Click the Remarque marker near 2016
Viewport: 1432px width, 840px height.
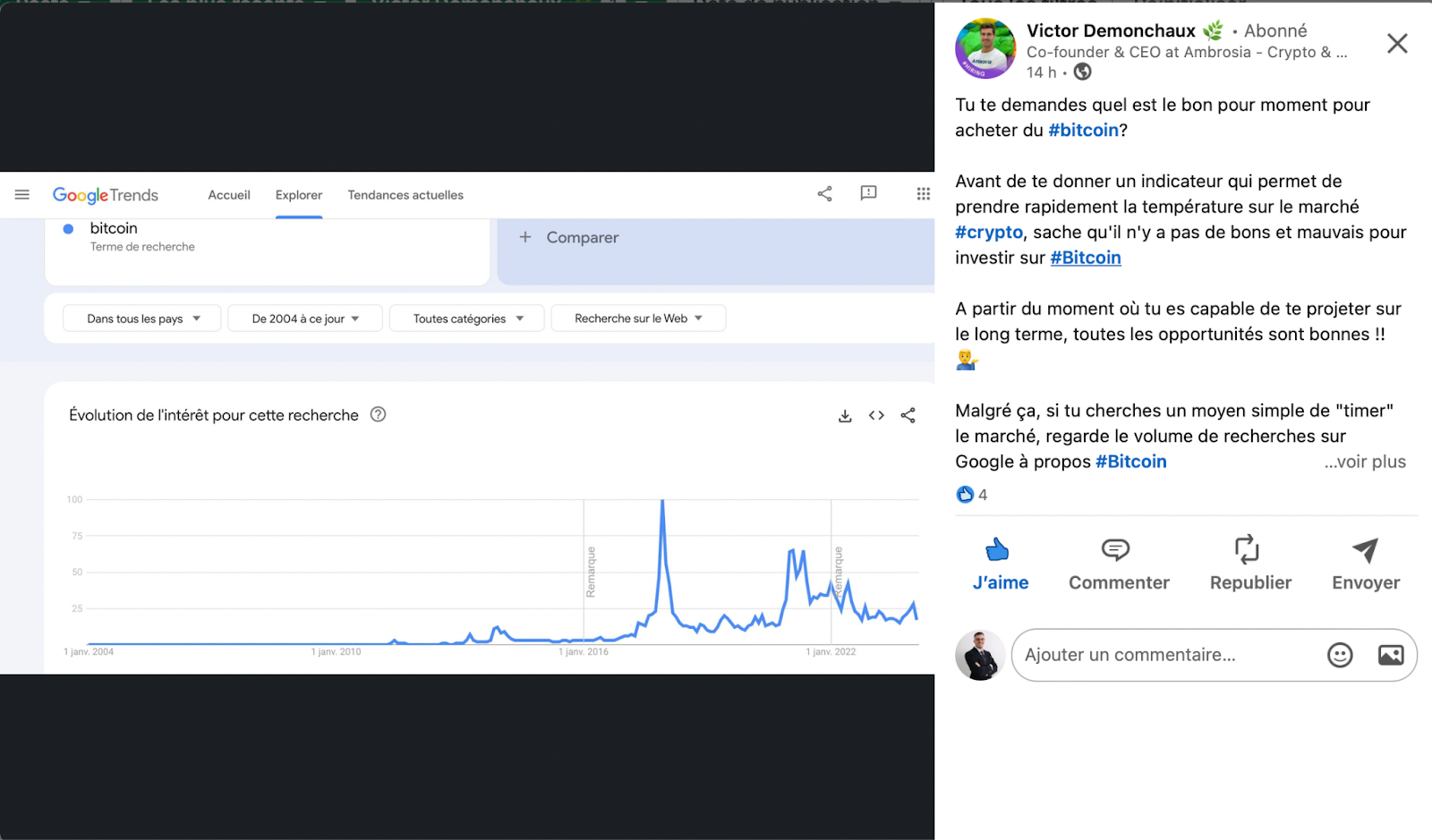coord(591,573)
